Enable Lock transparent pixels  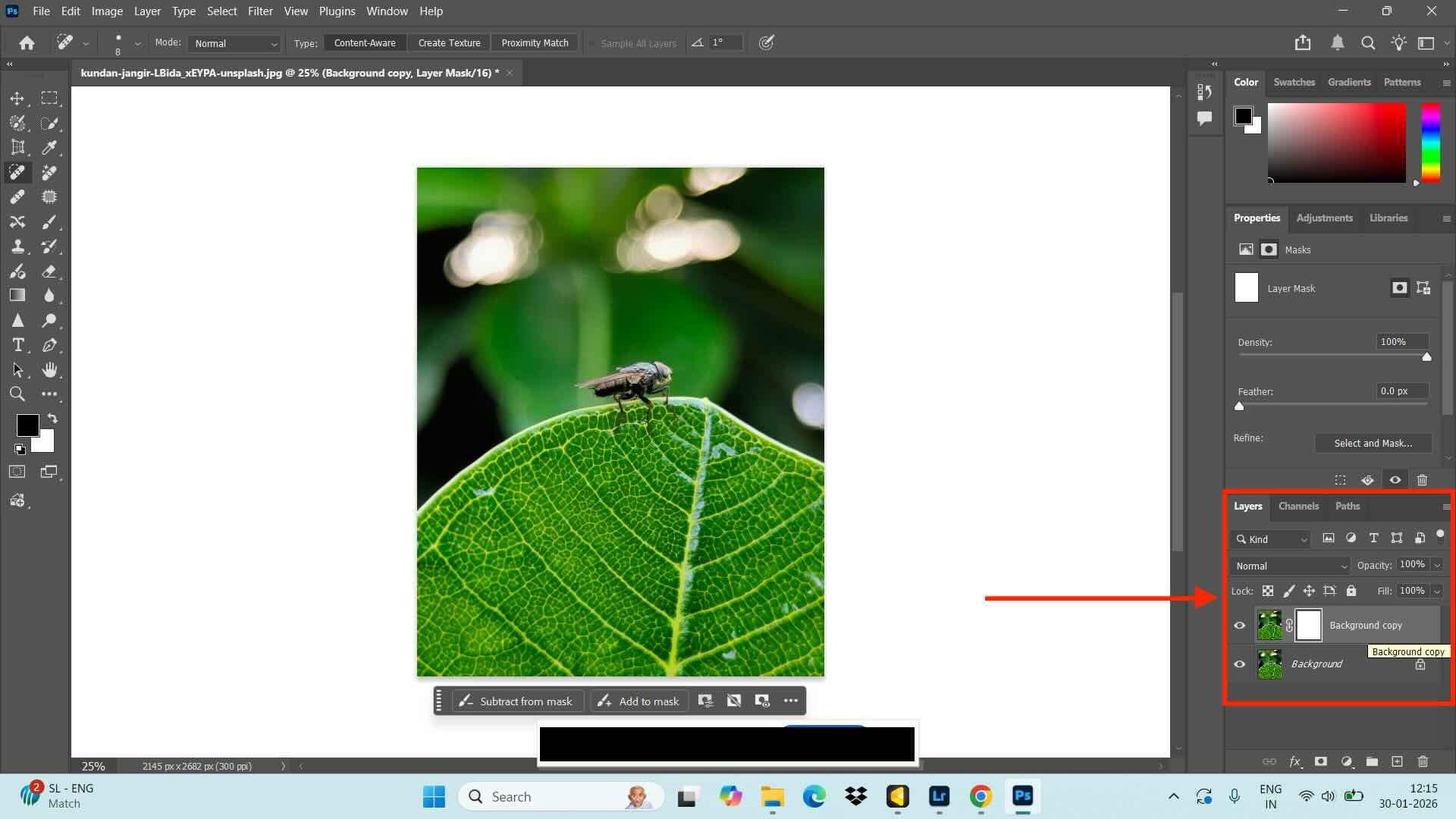pyautogui.click(x=1268, y=591)
